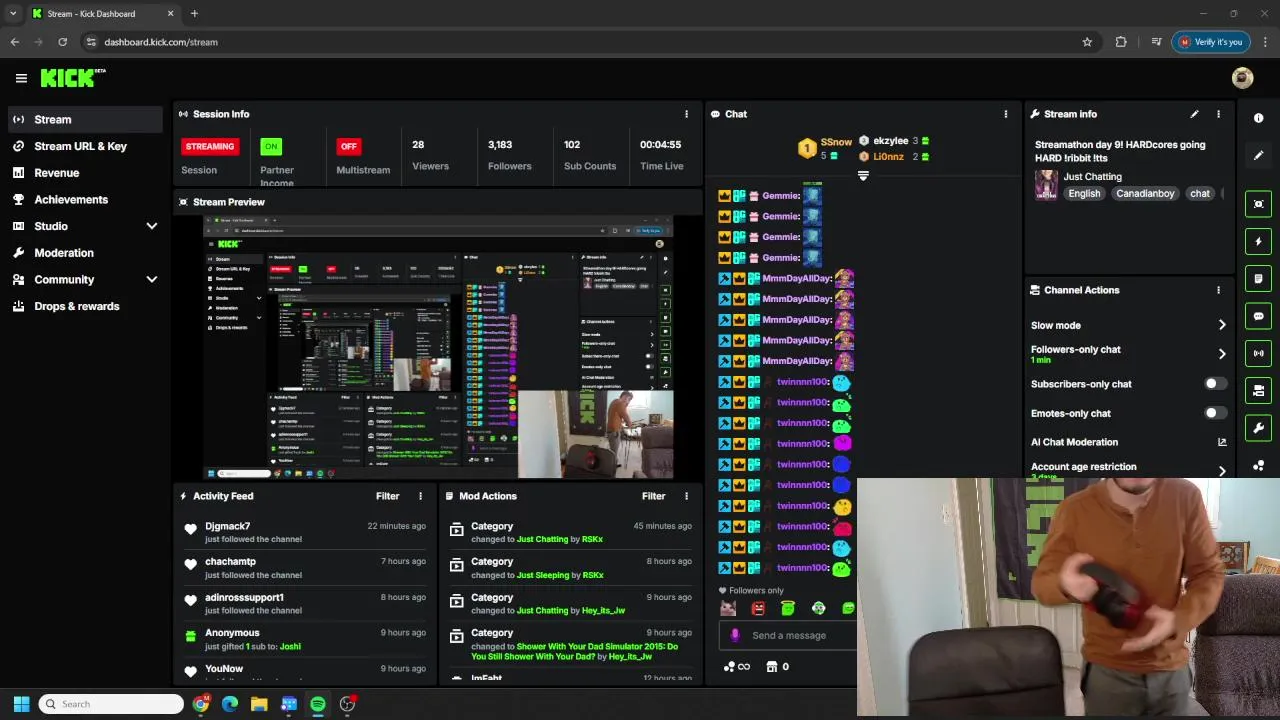This screenshot has height=720, width=1280.
Task: Toggle Emotes-only chat switch
Action: click(x=1215, y=413)
